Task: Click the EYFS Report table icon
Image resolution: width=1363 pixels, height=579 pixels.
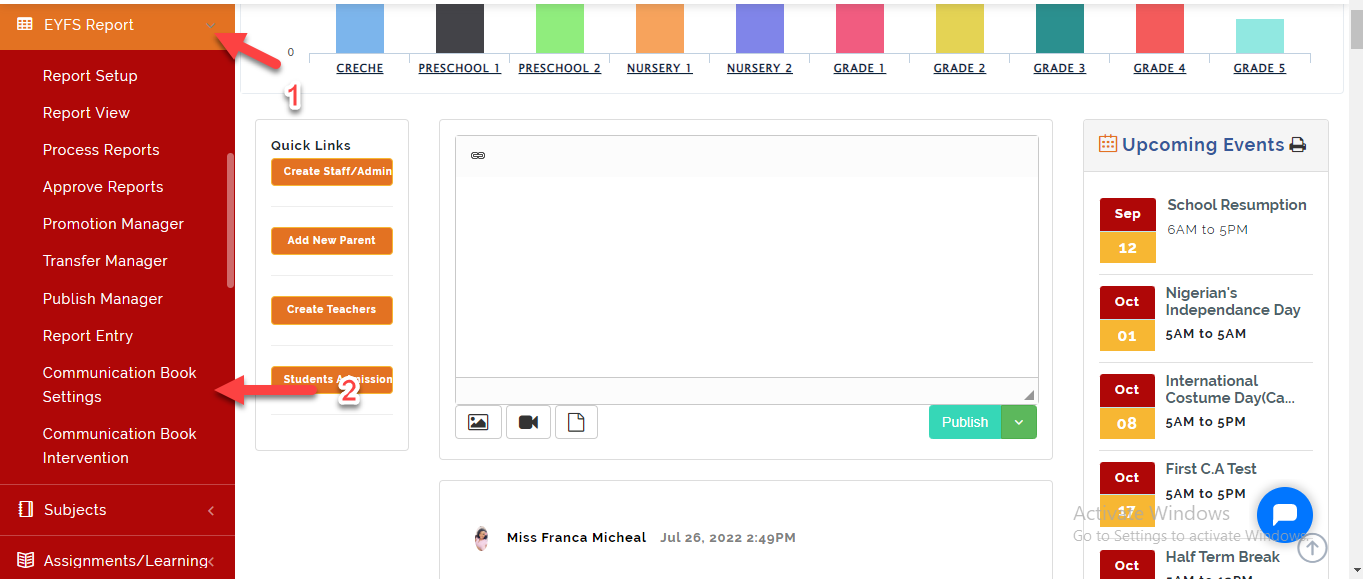Action: tap(25, 24)
